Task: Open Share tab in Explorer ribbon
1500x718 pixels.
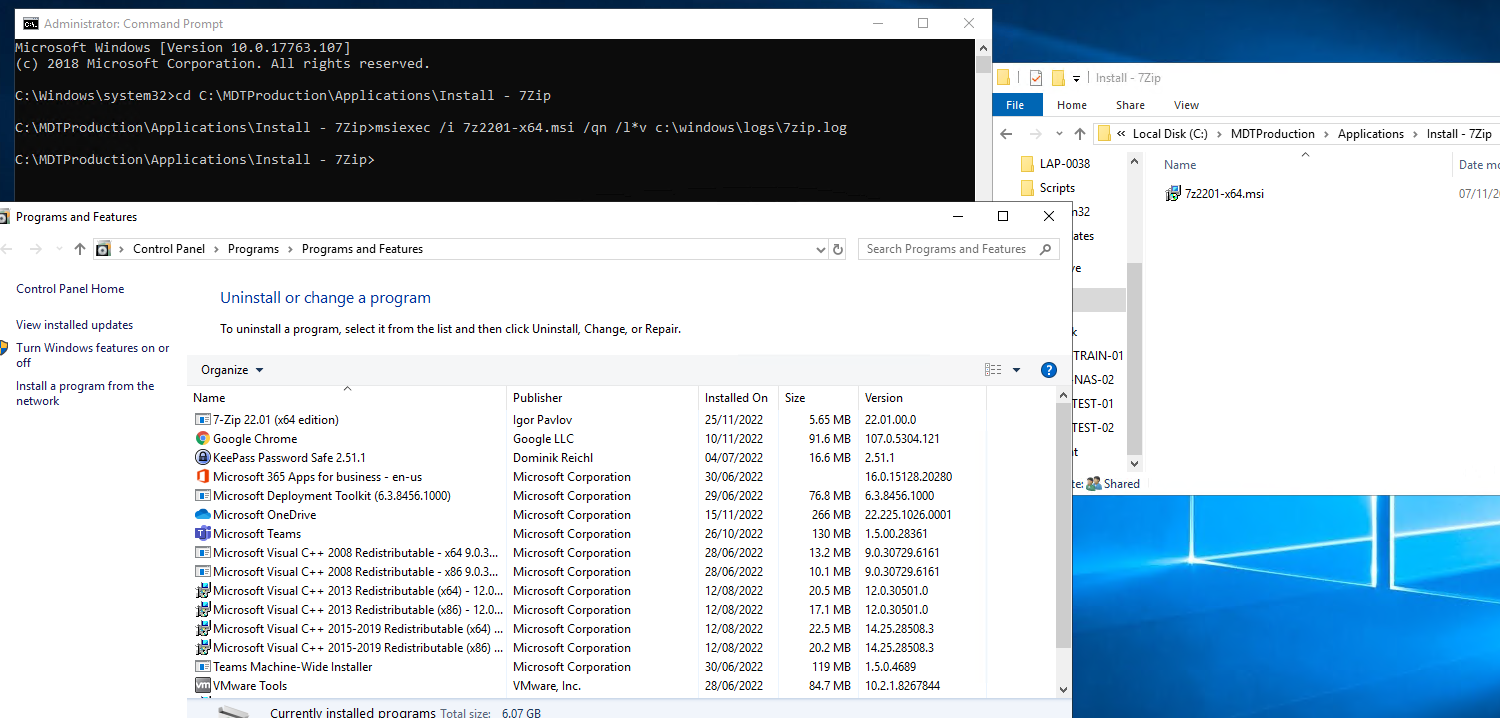Action: pos(1130,105)
